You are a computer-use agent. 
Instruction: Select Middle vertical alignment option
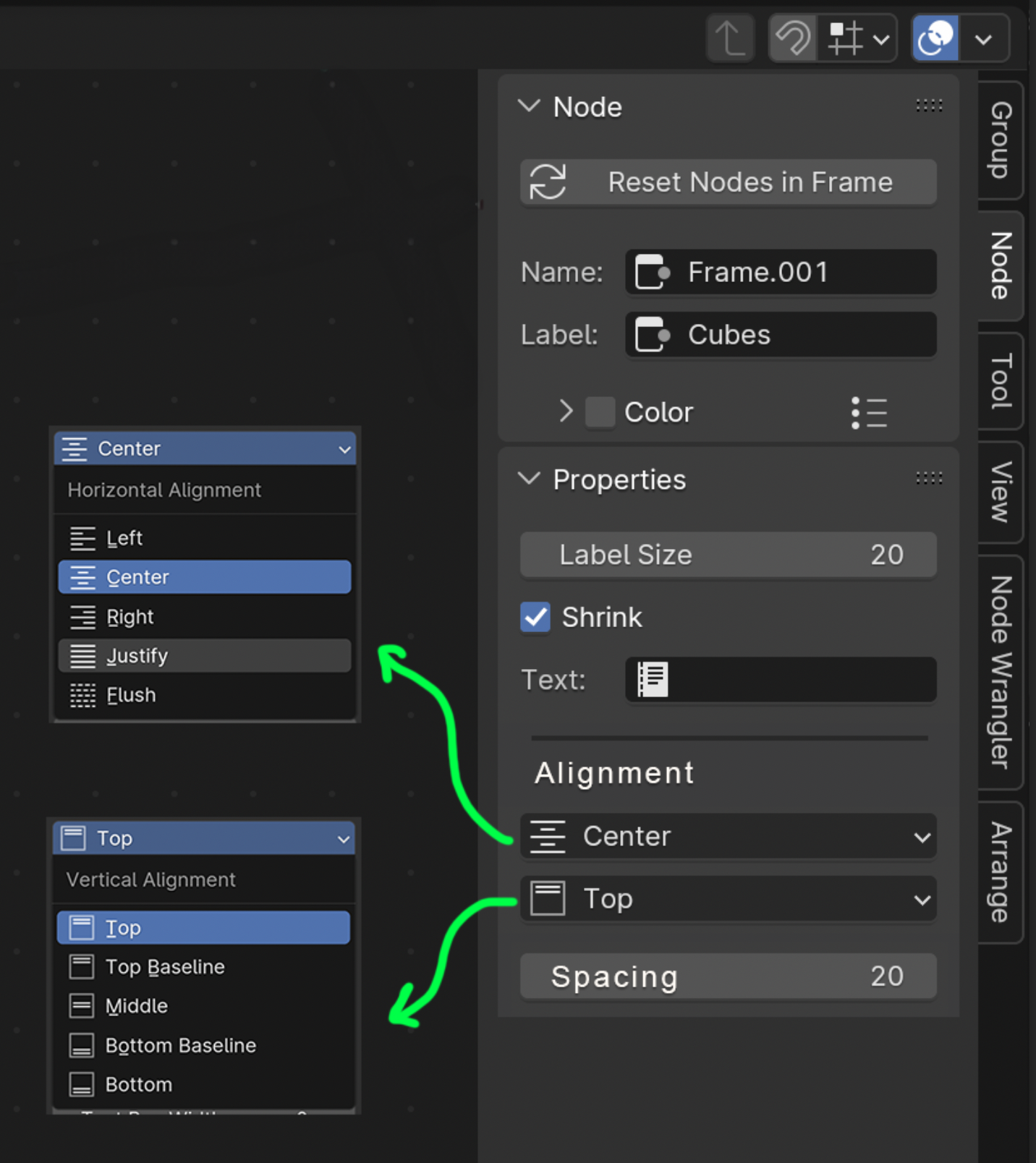(x=203, y=1006)
